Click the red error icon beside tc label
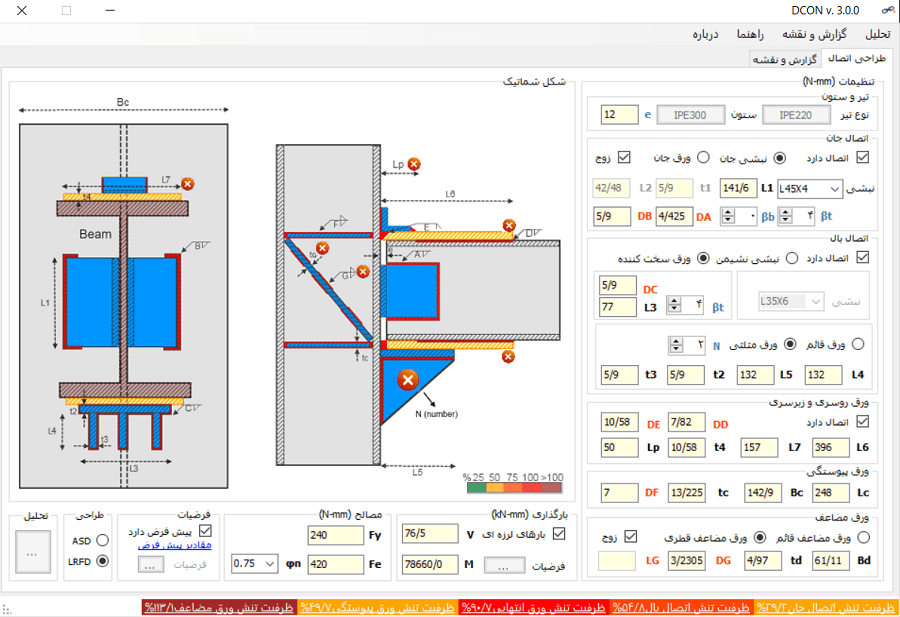 [321, 248]
